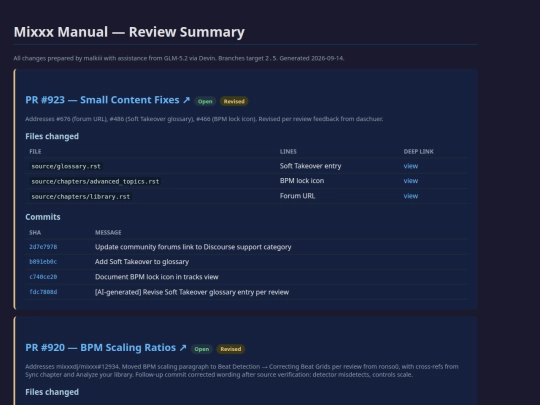Select file name source/chapters/library.rst
The width and height of the screenshot is (540, 405).
point(81,197)
